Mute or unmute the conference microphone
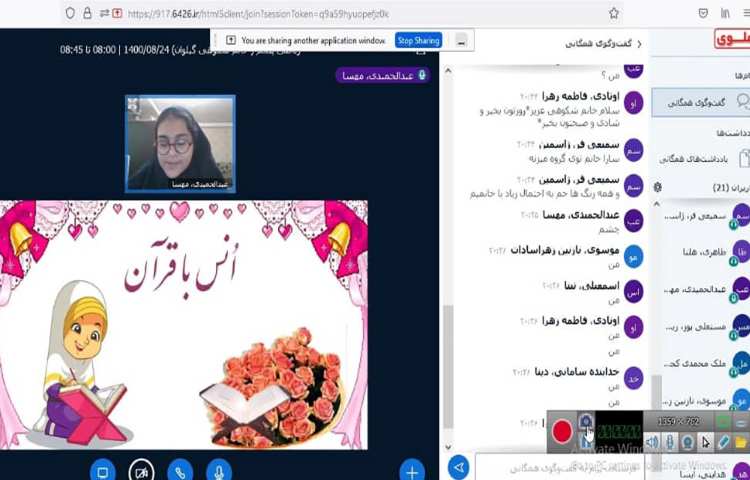This screenshot has width=750, height=480. 219,472
